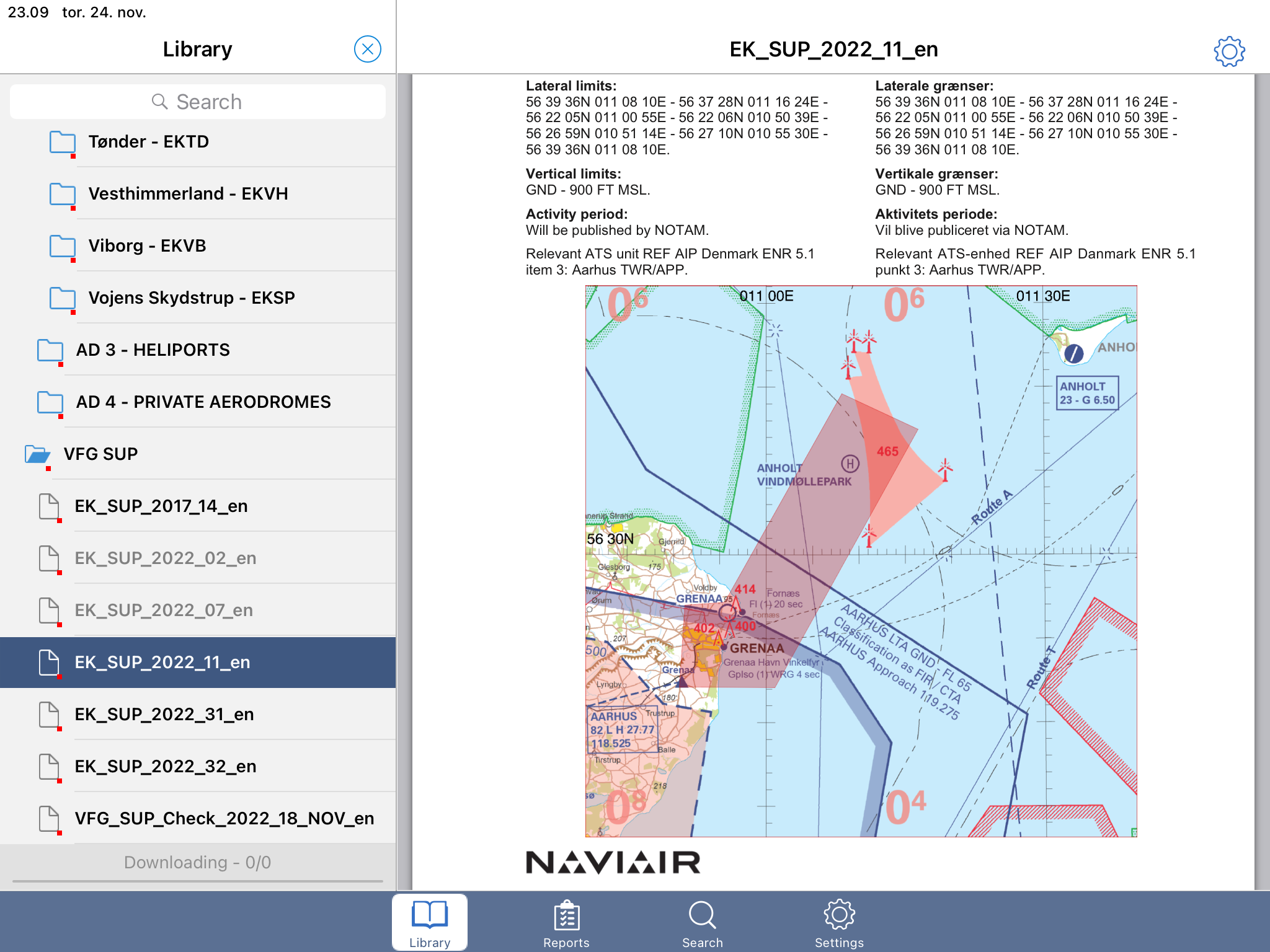Click the Vesthimmerland folder icon
Image resolution: width=1270 pixels, height=952 pixels.
[x=63, y=195]
